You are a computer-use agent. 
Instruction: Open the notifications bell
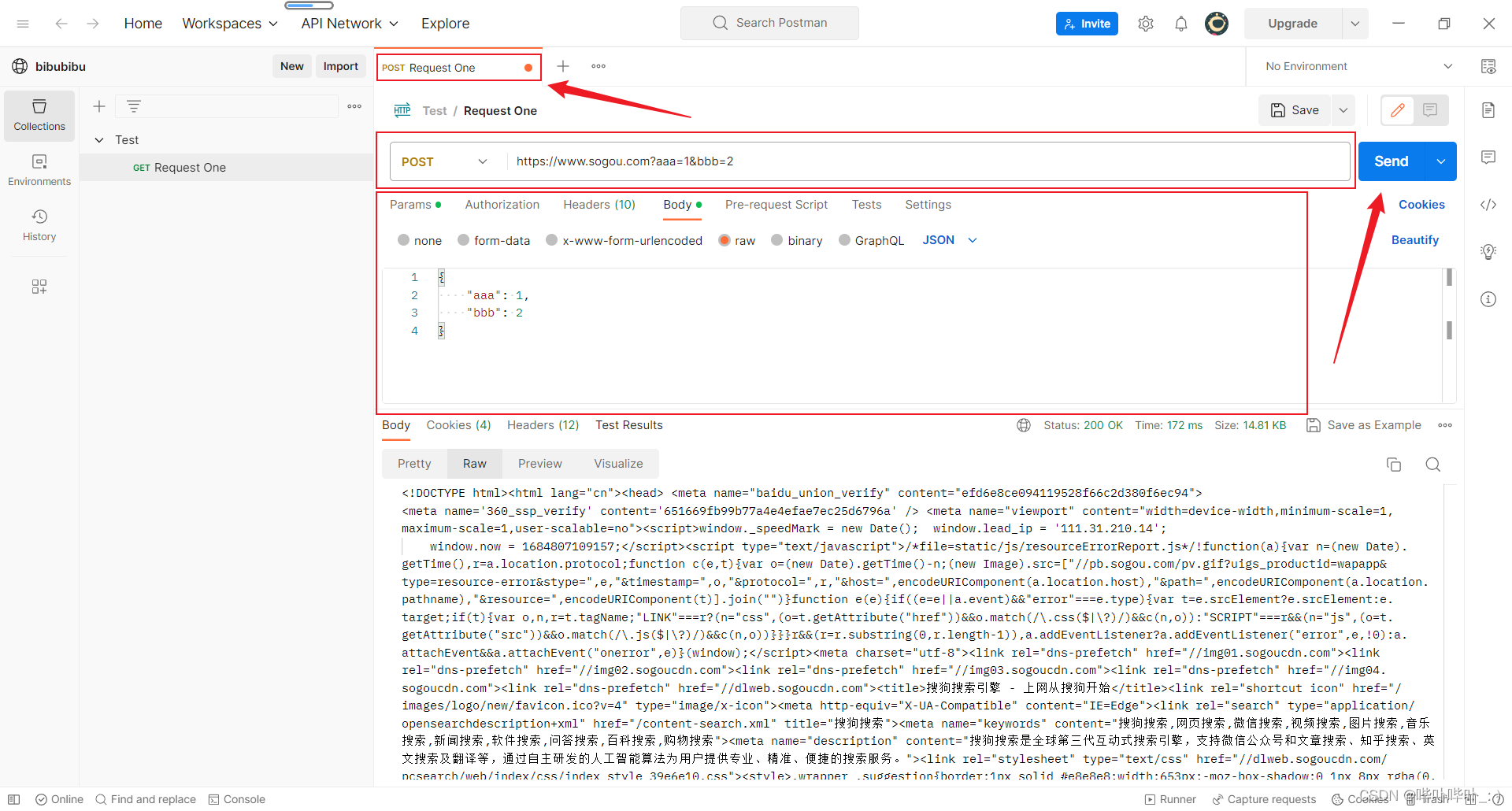pos(1181,24)
